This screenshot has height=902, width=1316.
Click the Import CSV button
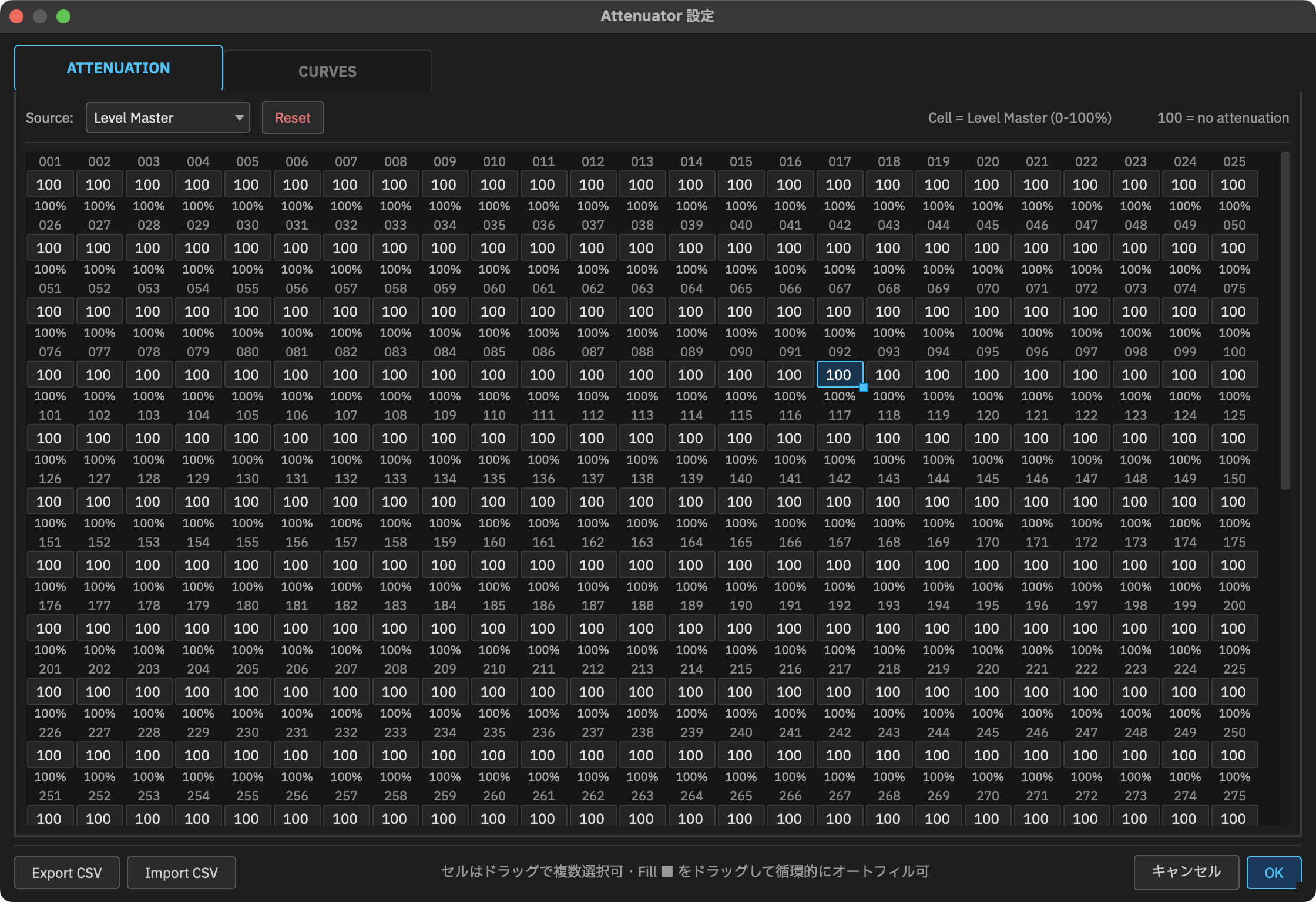182,873
